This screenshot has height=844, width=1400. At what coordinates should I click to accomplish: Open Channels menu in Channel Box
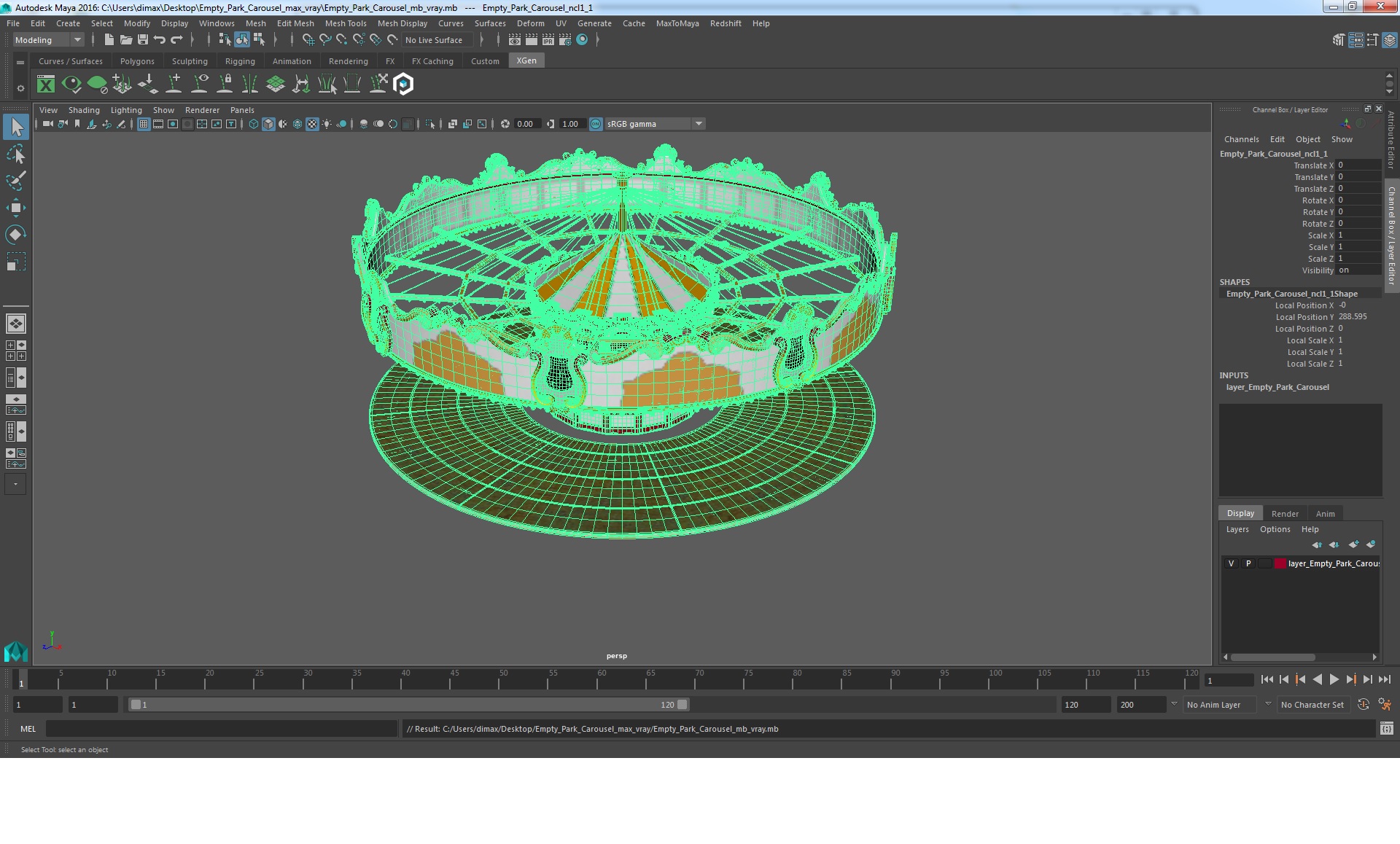pyautogui.click(x=1241, y=139)
